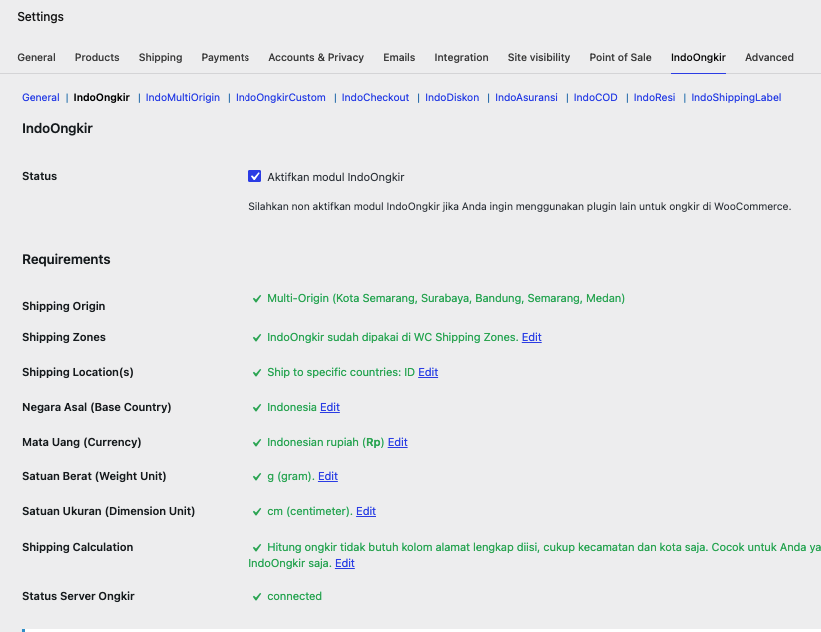The height and width of the screenshot is (632, 821).
Task: Select the IndoOngkir sub-section
Action: (x=102, y=97)
